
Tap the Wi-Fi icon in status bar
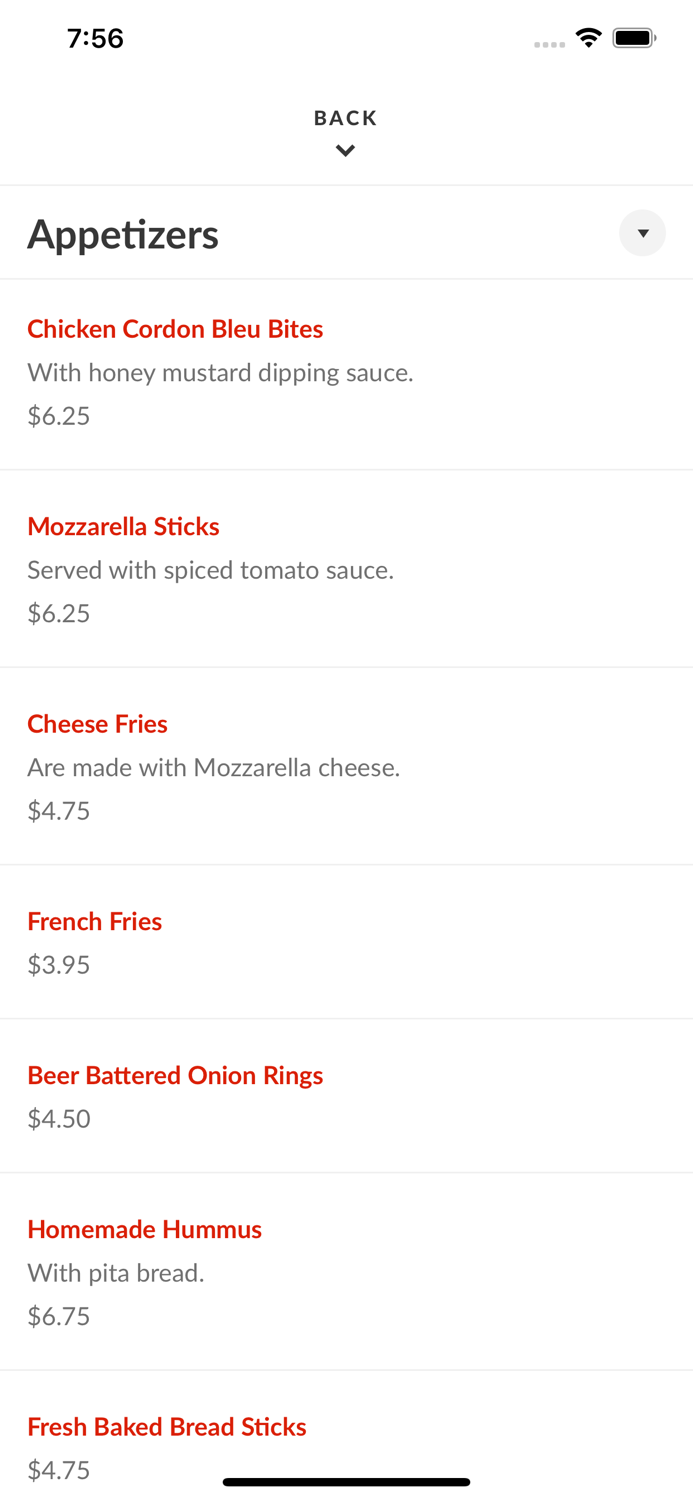click(588, 37)
